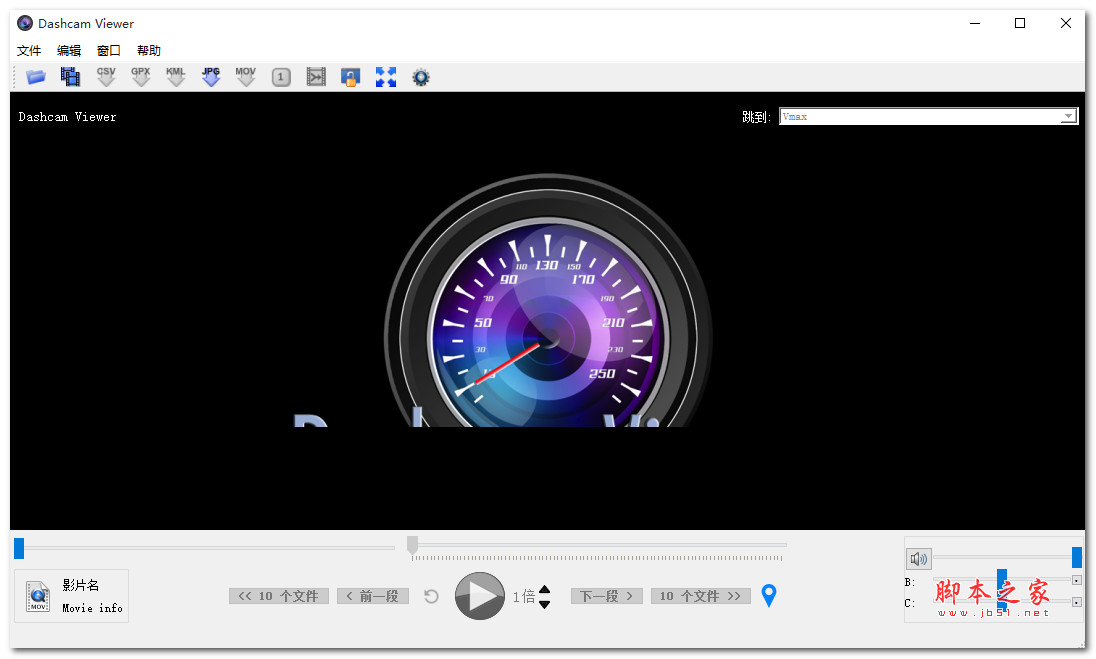Open the Vmax jump-to dropdown
The height and width of the screenshot is (659, 1096).
[x=1069, y=115]
